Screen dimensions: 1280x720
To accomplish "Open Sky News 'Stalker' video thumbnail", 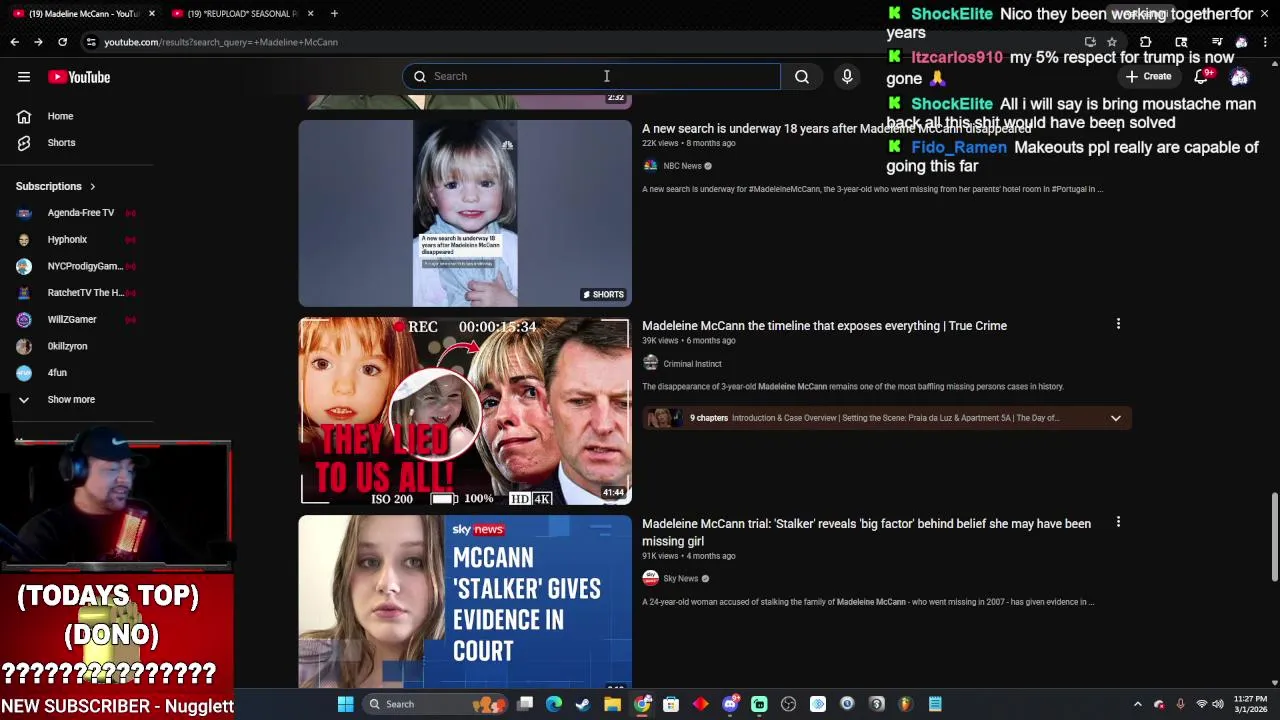I will 465,601.
